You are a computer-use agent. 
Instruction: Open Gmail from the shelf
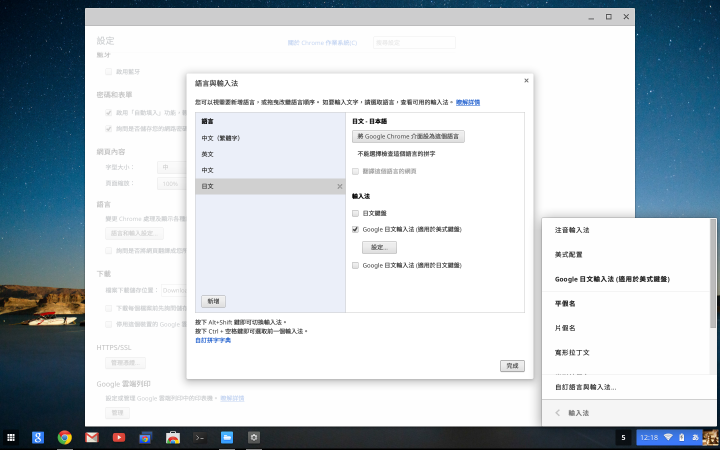click(x=92, y=438)
